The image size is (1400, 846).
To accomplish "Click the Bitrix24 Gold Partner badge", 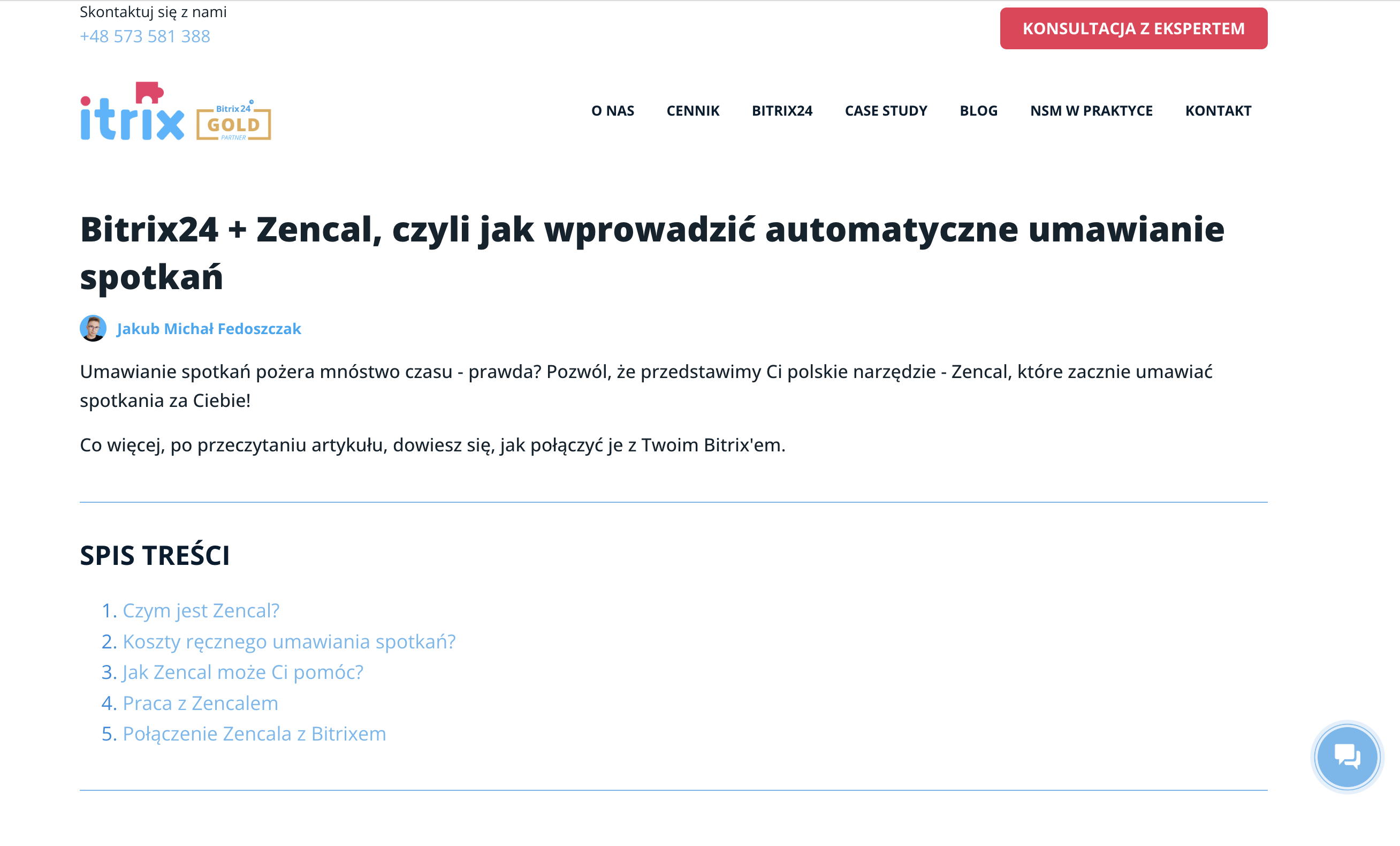I will pyautogui.click(x=234, y=120).
